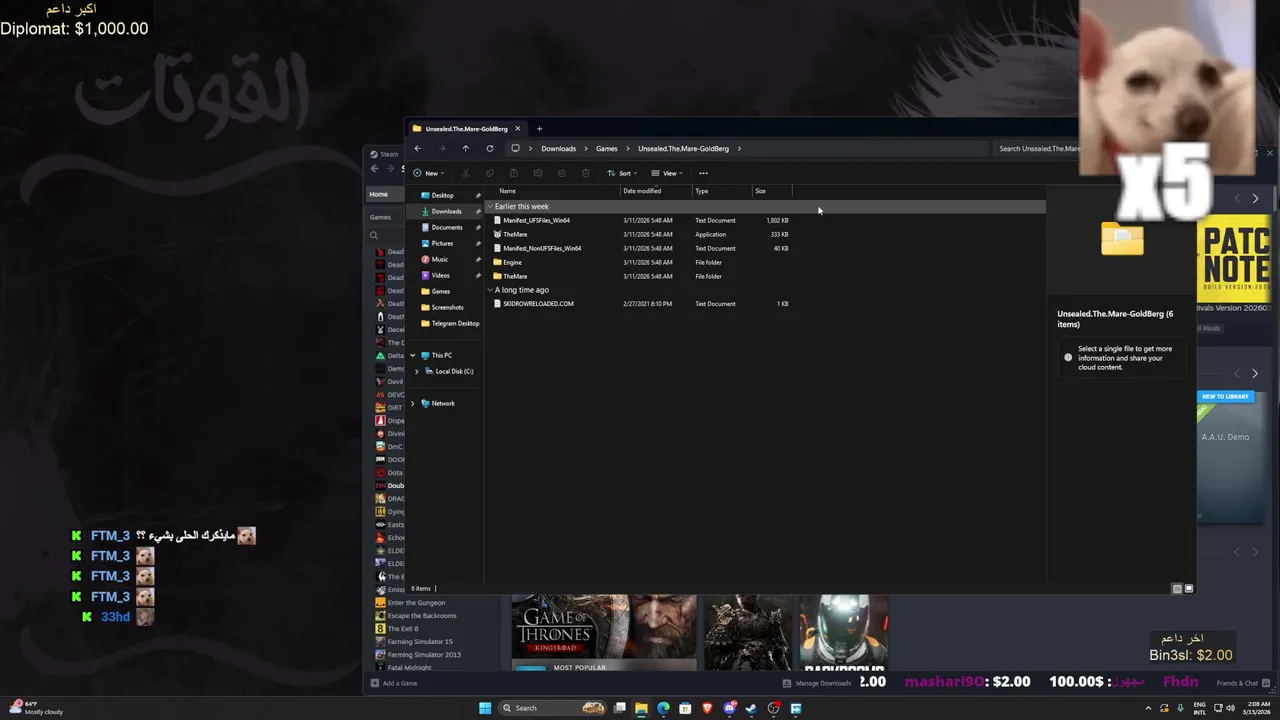Collapse the Earlier this week group

(490, 206)
